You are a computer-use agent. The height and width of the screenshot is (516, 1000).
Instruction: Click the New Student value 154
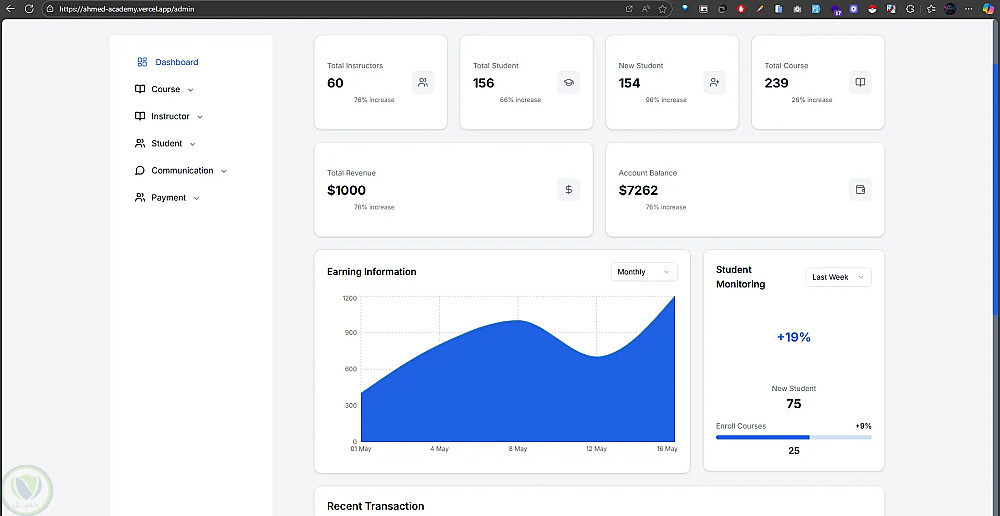(x=629, y=83)
